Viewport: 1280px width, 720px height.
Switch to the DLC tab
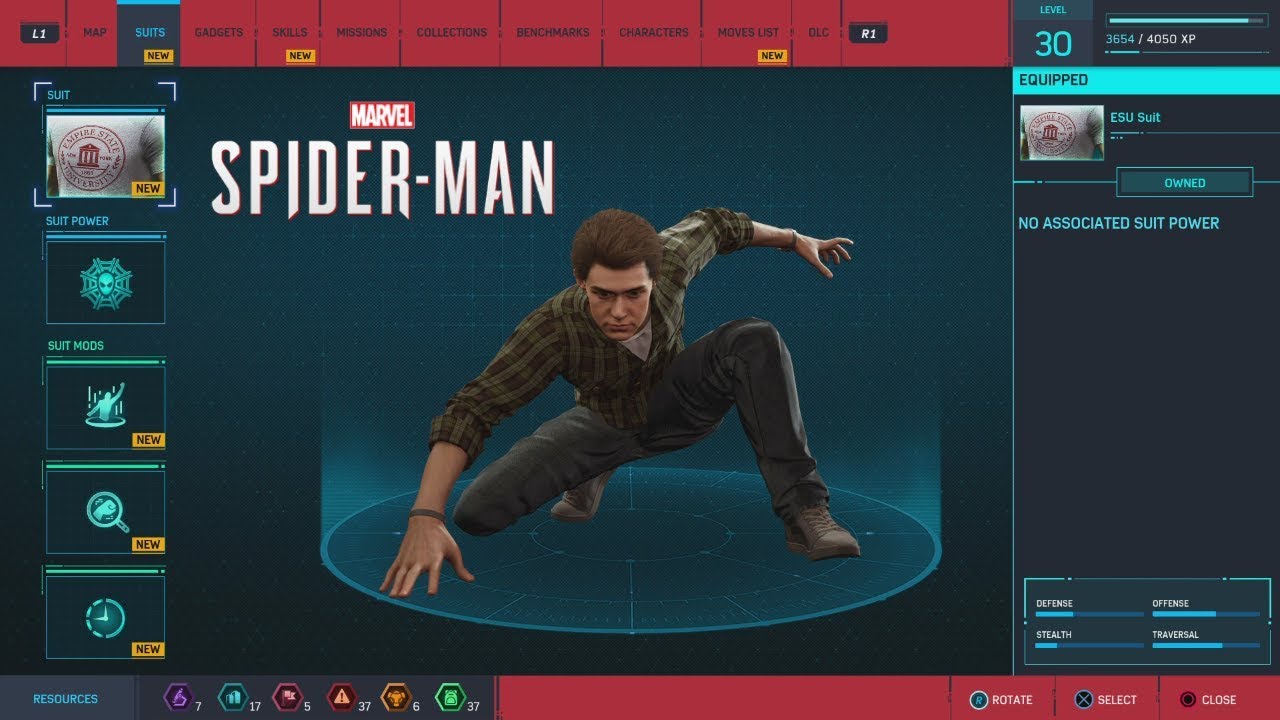coord(819,32)
